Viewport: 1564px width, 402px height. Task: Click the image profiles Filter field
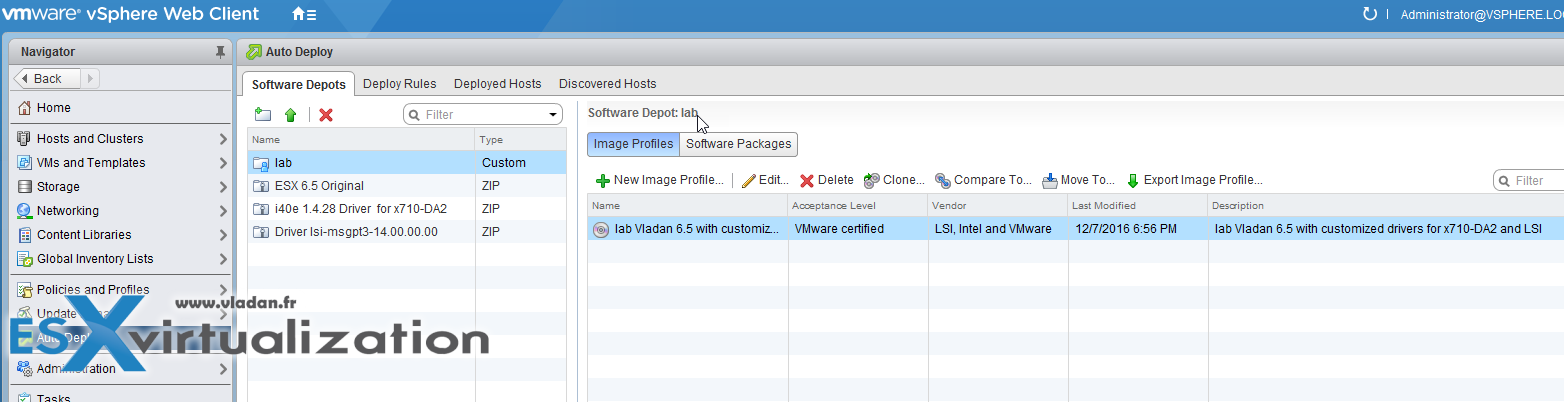tap(1529, 181)
